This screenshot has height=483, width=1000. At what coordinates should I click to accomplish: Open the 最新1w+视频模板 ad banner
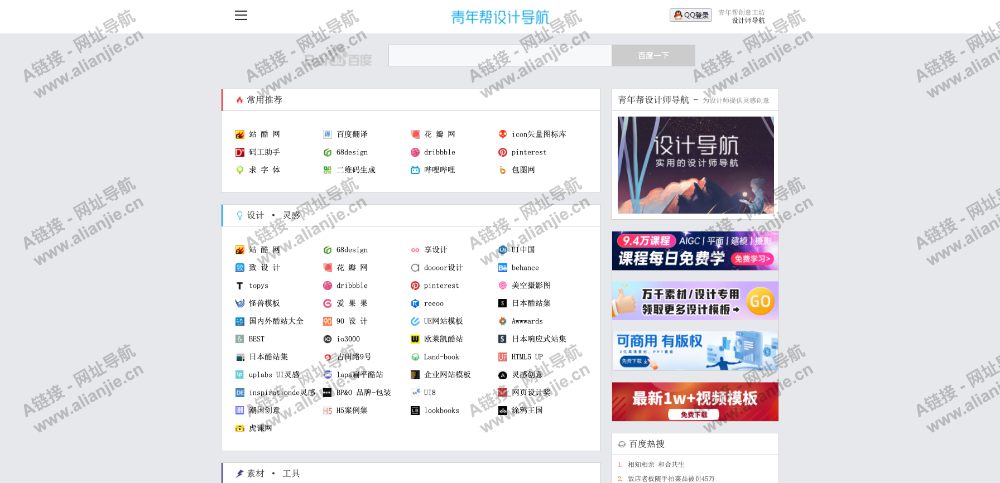[695, 401]
